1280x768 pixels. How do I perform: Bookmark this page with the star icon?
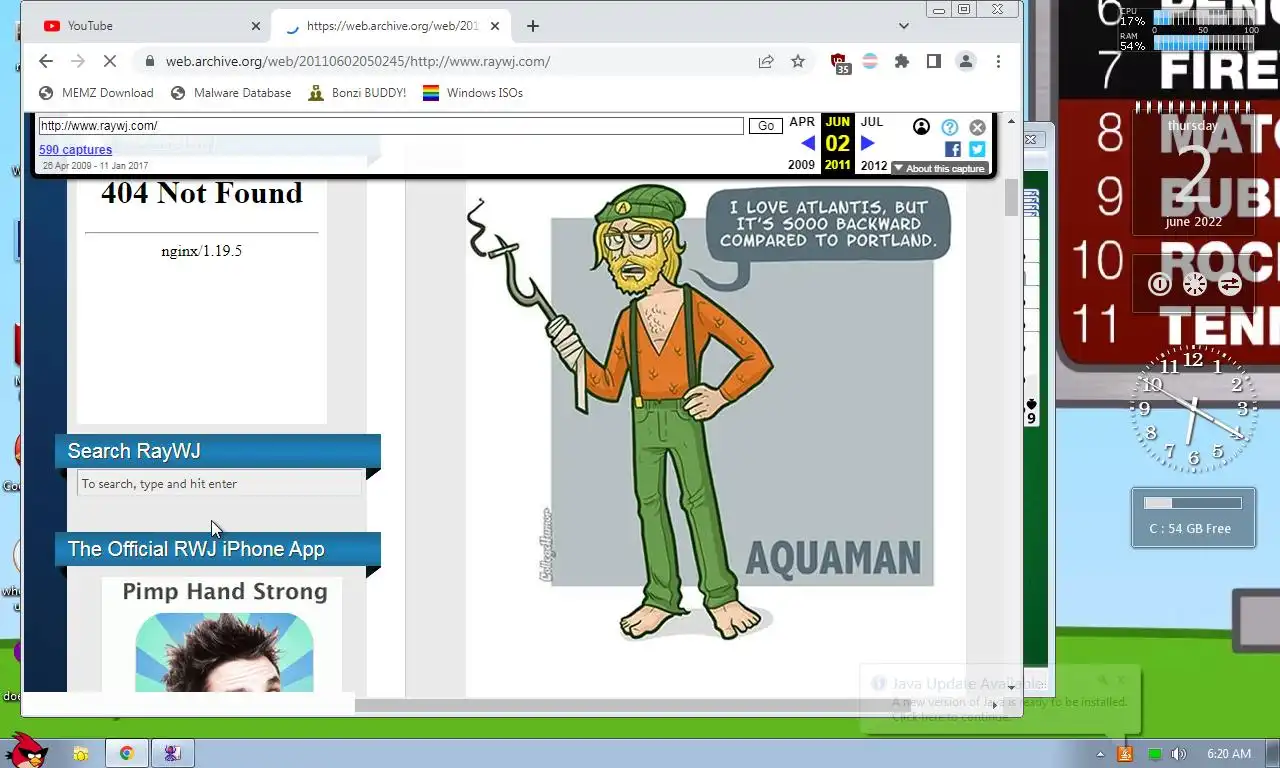tap(798, 61)
